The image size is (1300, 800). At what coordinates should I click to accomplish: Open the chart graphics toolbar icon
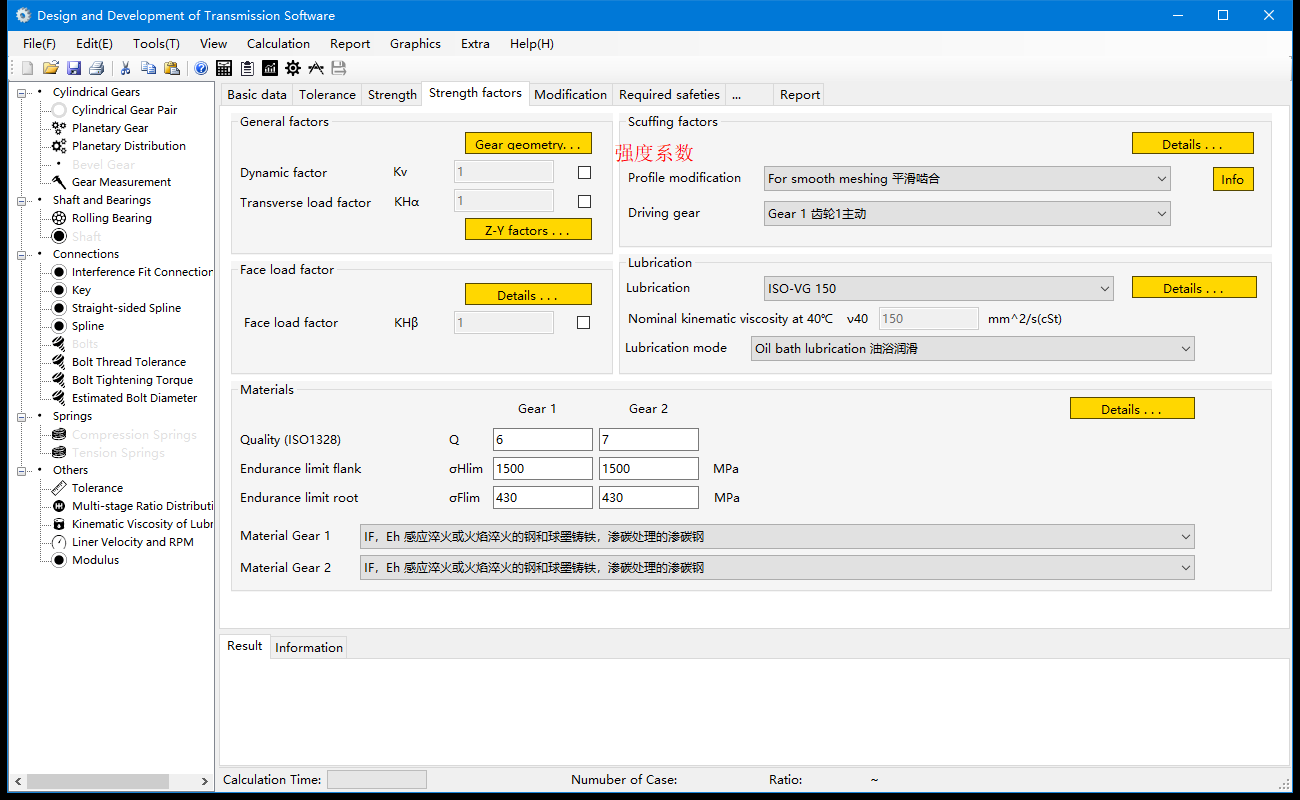click(270, 68)
